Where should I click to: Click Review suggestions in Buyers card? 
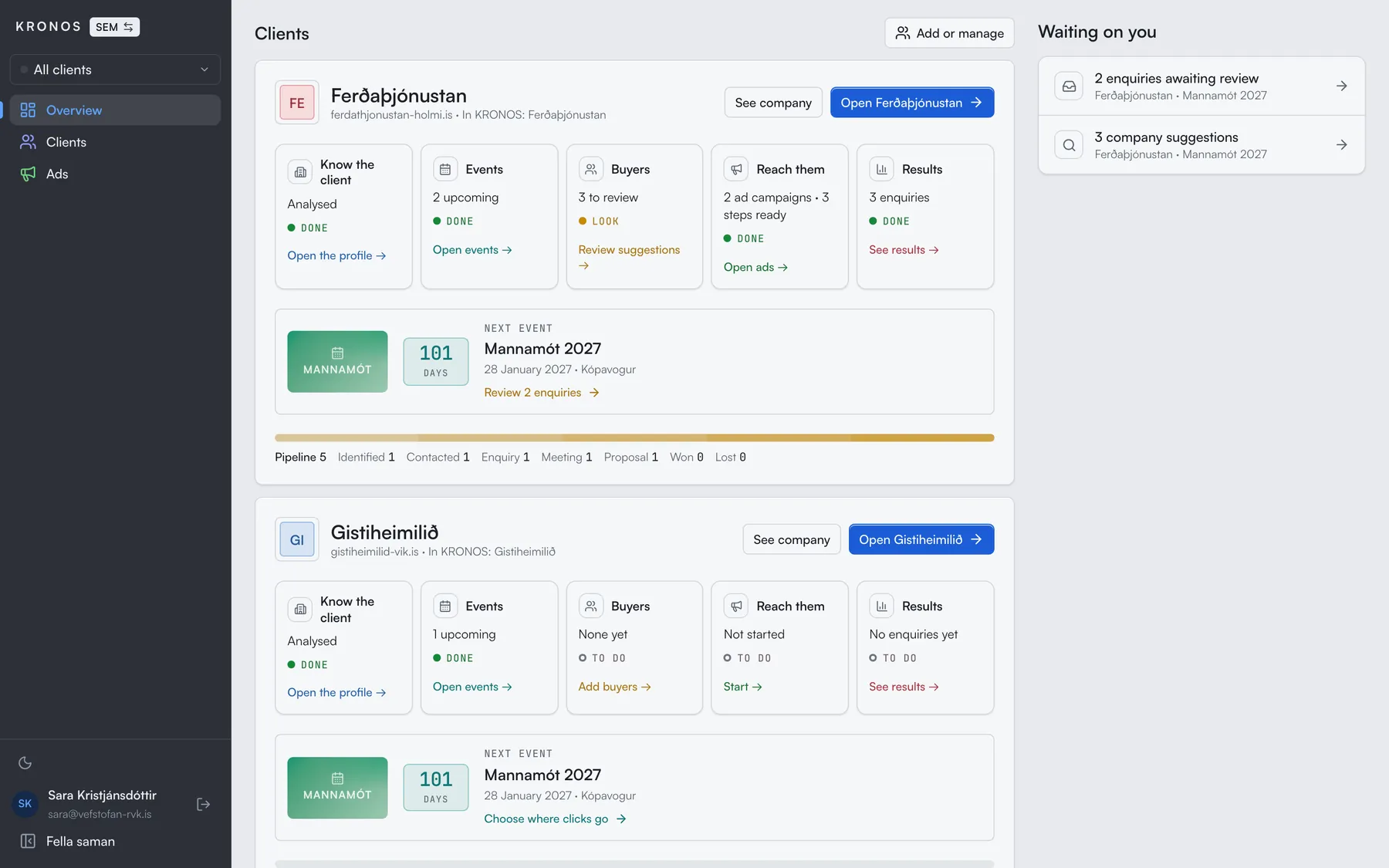(x=629, y=257)
